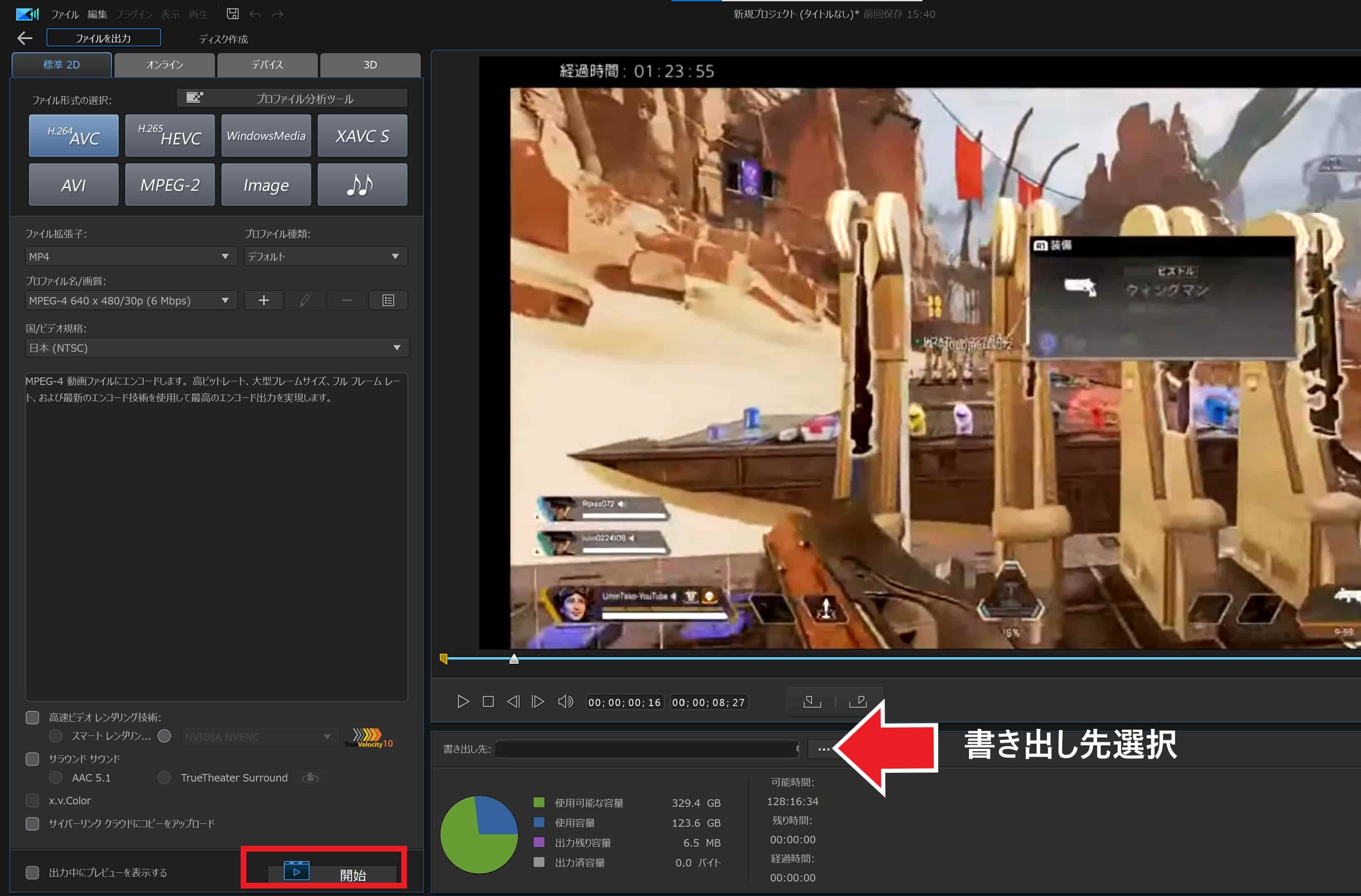This screenshot has width=1361, height=896.
Task: Stop playback with square icon
Action: pyautogui.click(x=488, y=701)
